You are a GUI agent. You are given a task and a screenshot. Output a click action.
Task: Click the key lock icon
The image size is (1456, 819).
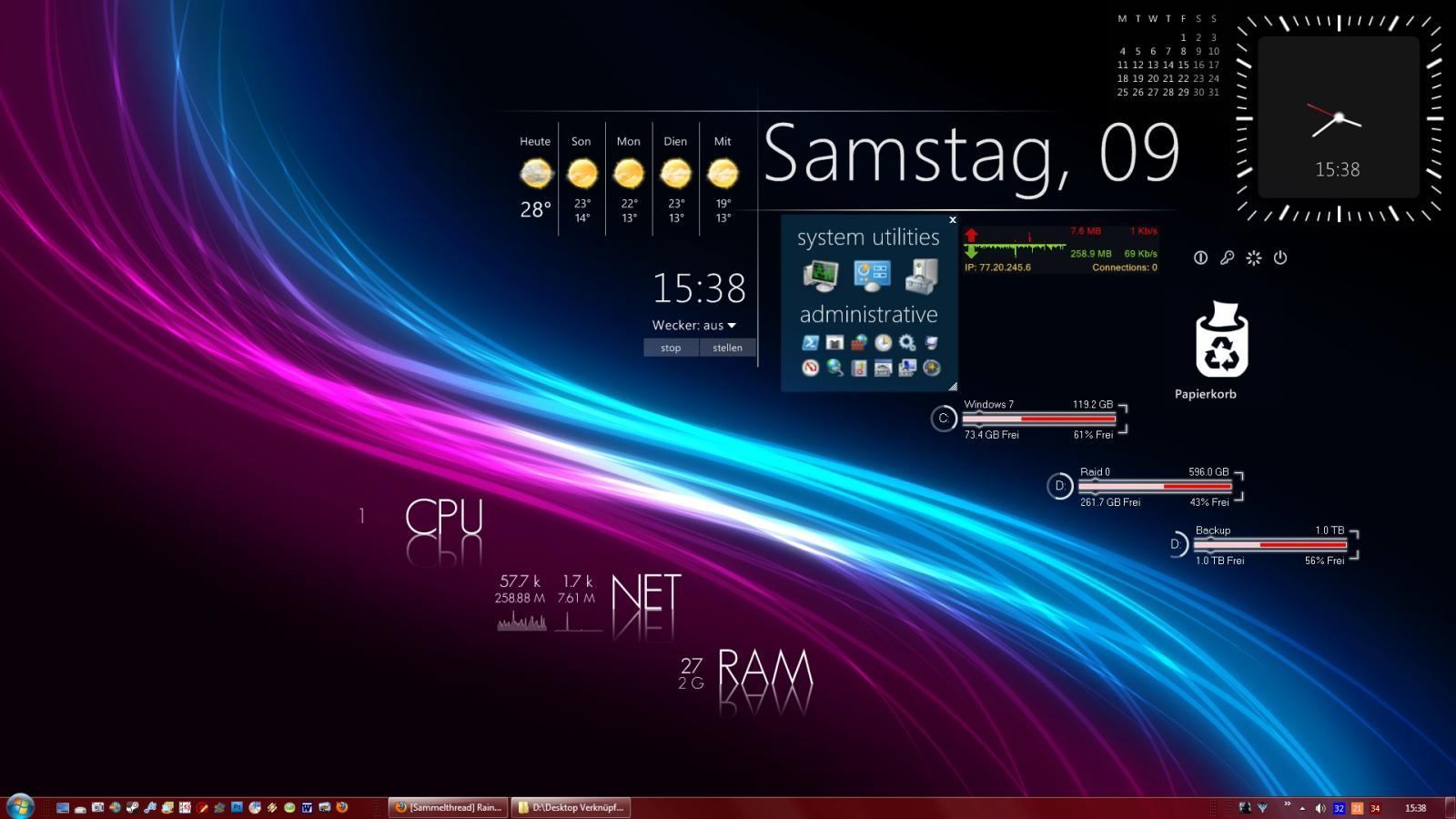[1227, 258]
